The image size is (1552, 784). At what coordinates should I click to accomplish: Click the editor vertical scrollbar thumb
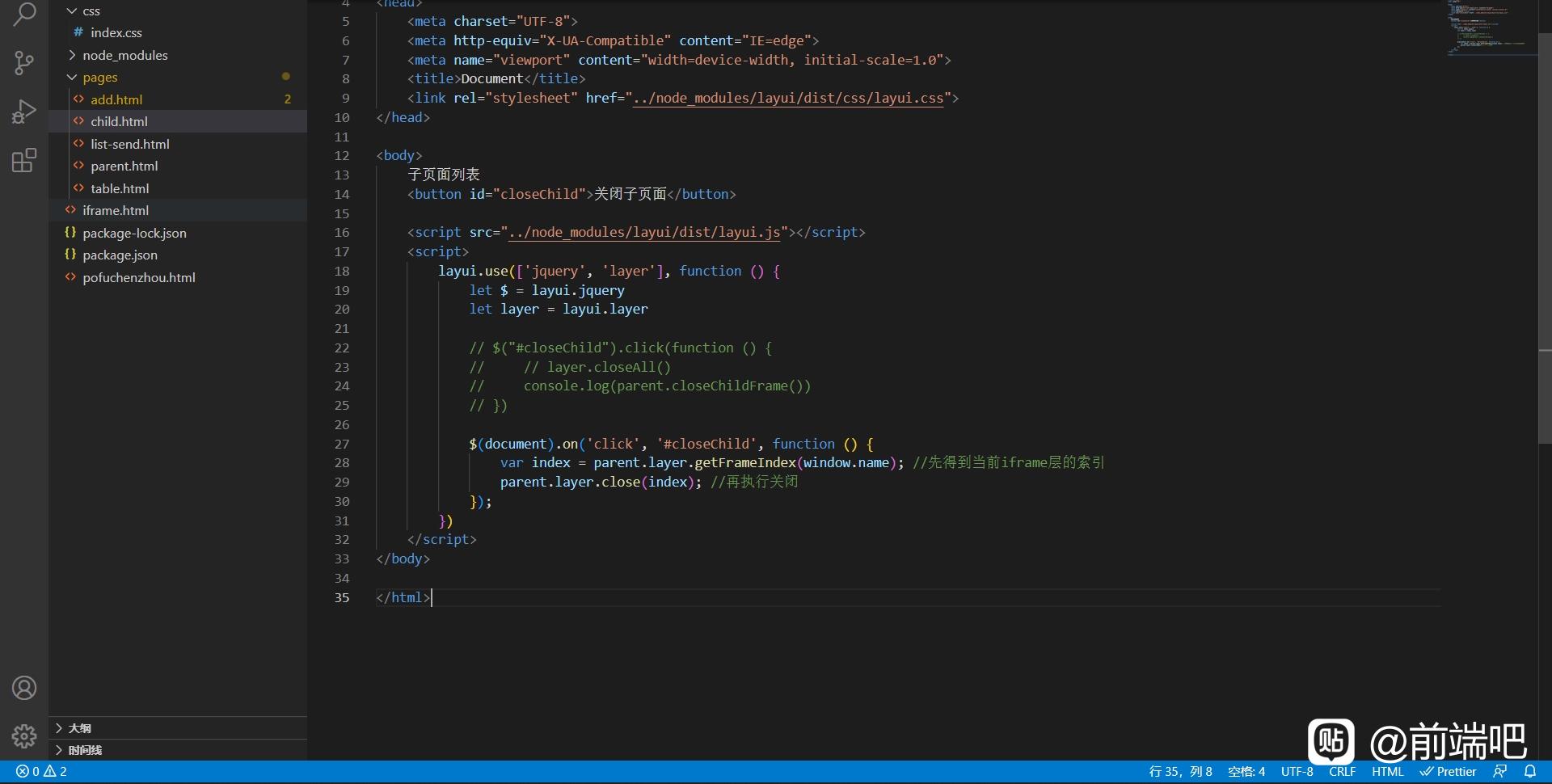tap(1545, 238)
